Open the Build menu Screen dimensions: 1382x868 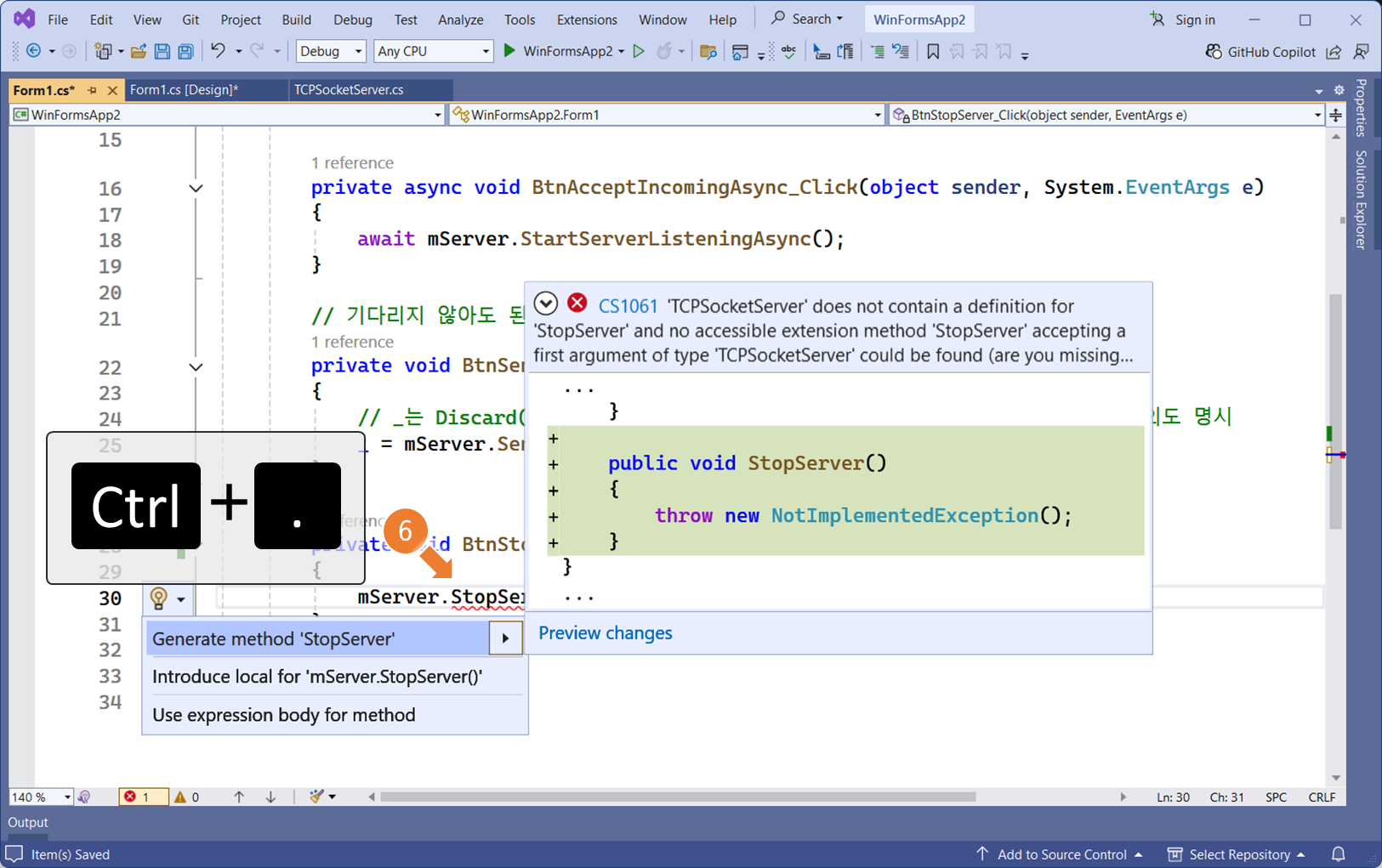click(x=296, y=20)
